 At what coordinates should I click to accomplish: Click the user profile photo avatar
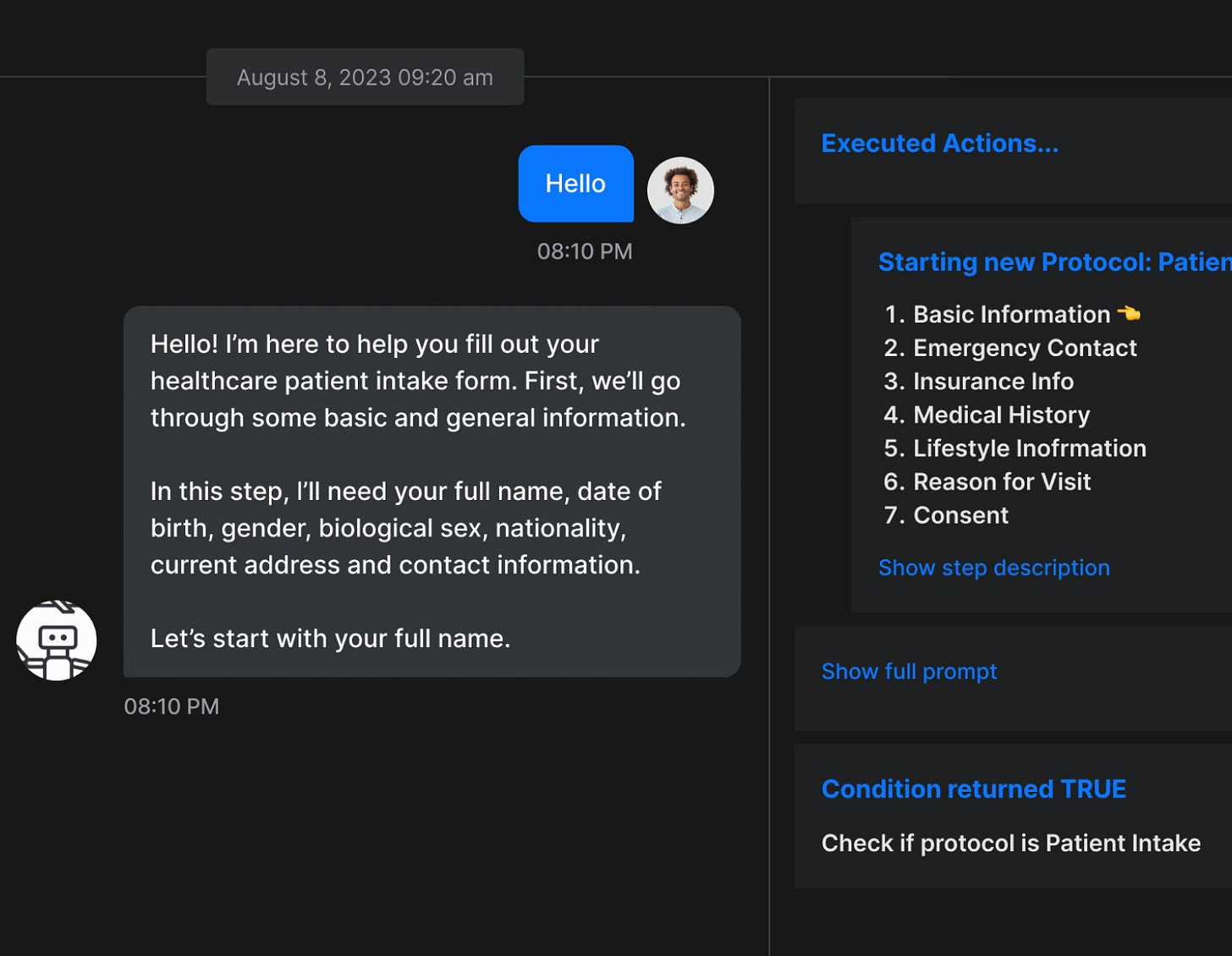click(680, 190)
